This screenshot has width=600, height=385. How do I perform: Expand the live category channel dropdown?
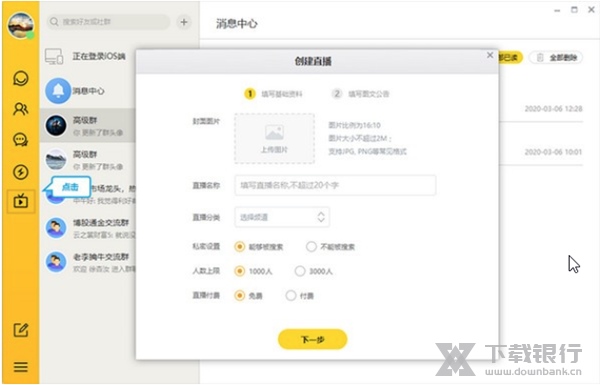pyautogui.click(x=282, y=217)
